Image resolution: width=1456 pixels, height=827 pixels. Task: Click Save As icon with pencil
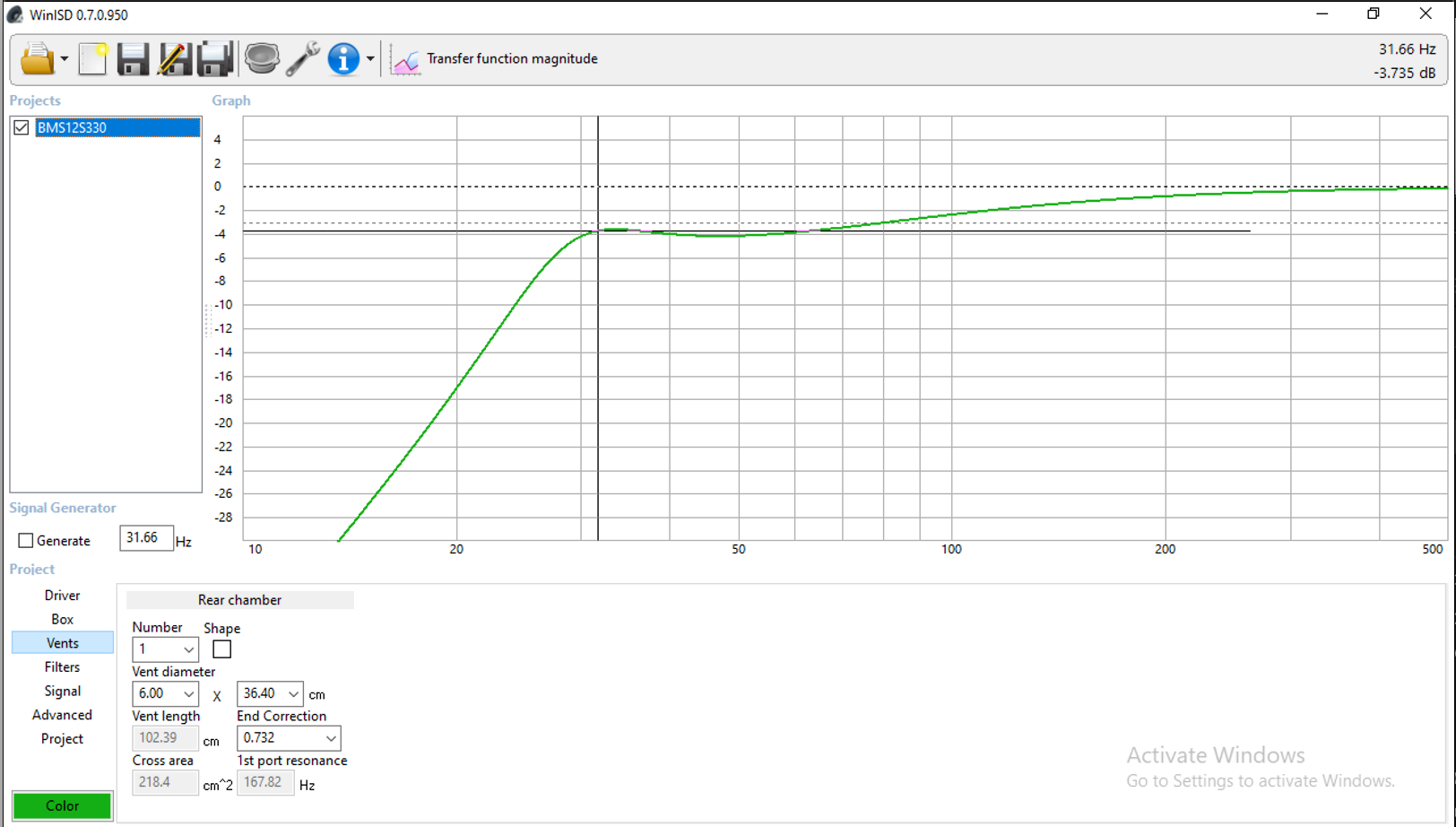174,59
